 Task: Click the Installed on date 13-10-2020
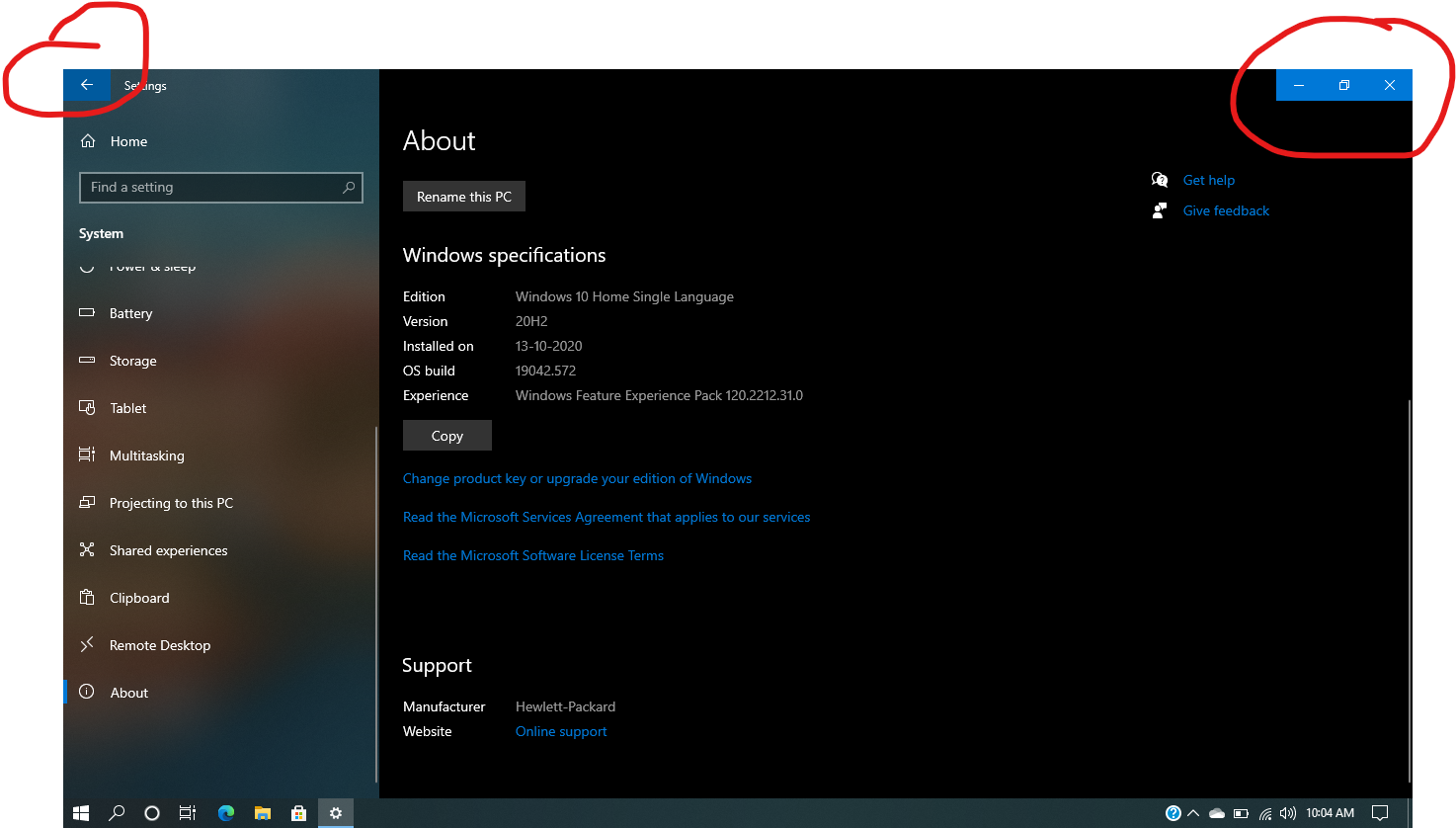pos(549,346)
